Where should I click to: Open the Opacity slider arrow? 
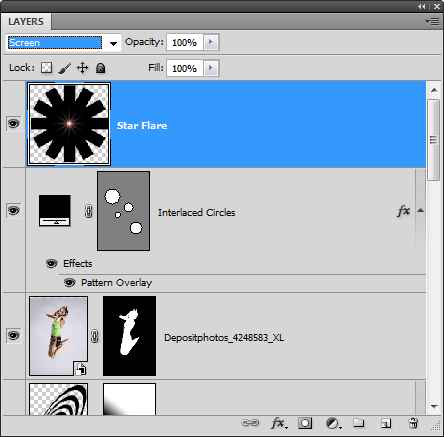tap(211, 42)
